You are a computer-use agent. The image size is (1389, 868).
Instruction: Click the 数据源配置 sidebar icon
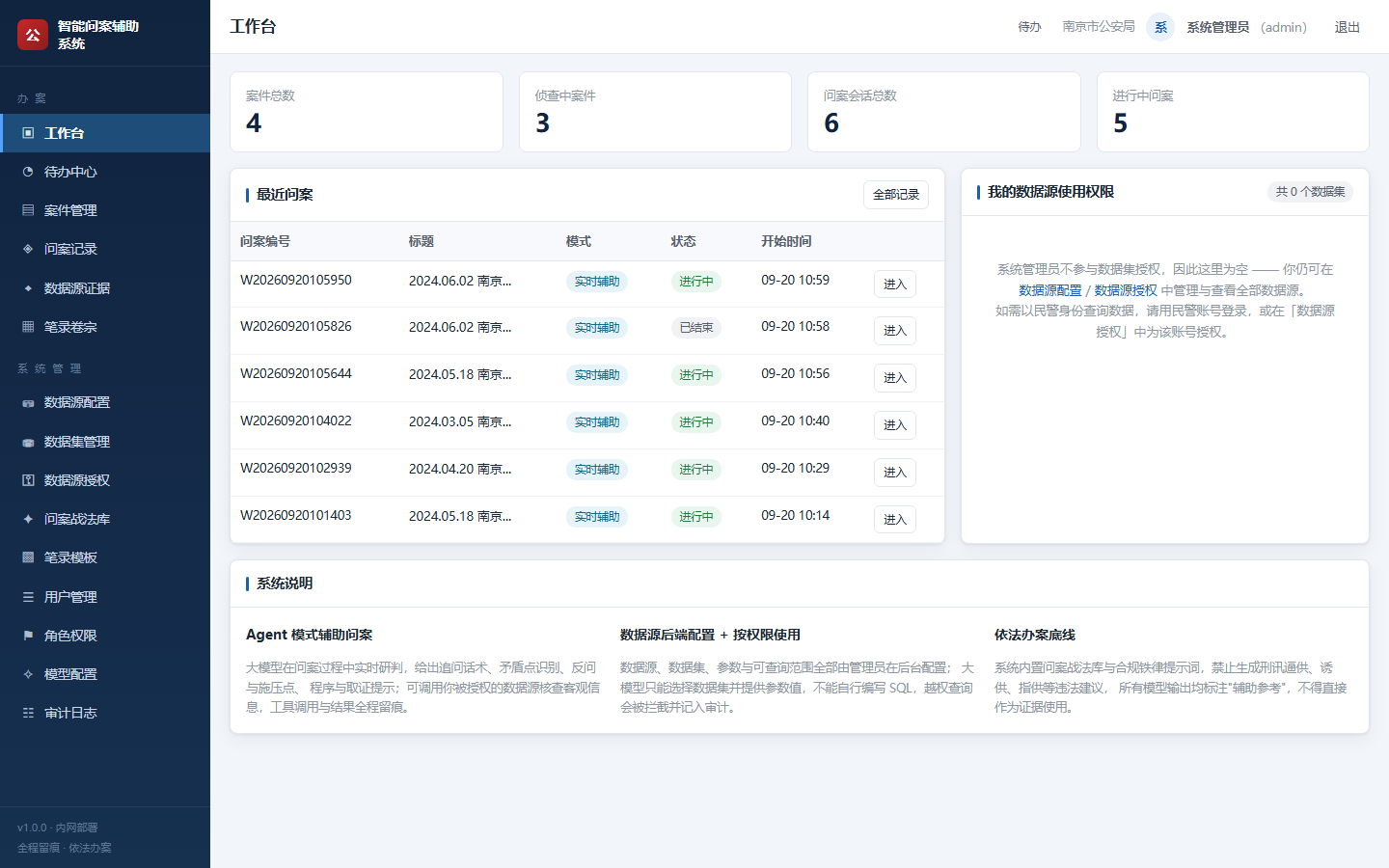click(28, 402)
